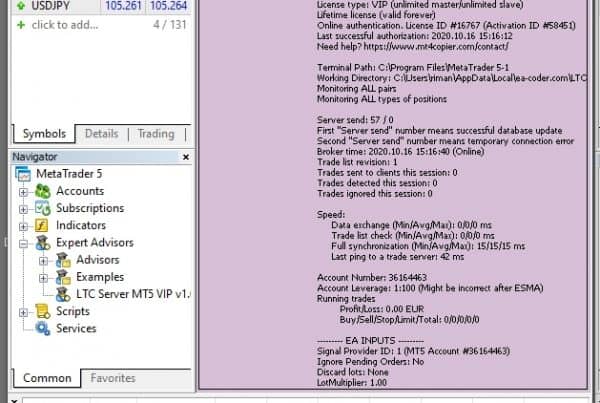Screen dimensions: 600x403
Task: Select the Accounts label in Navigator
Action: coord(80,191)
